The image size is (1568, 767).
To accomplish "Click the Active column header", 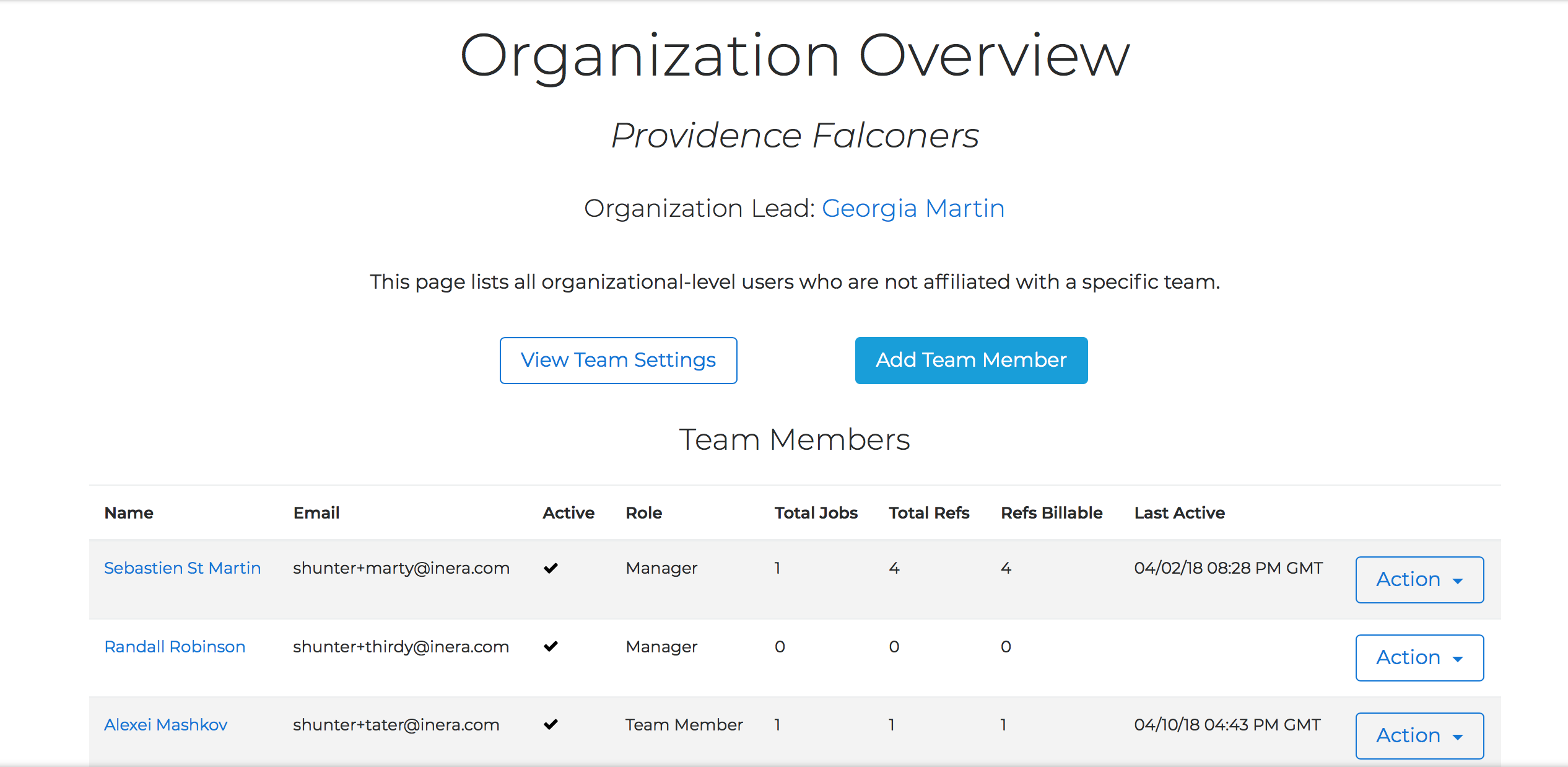I will click(x=568, y=513).
